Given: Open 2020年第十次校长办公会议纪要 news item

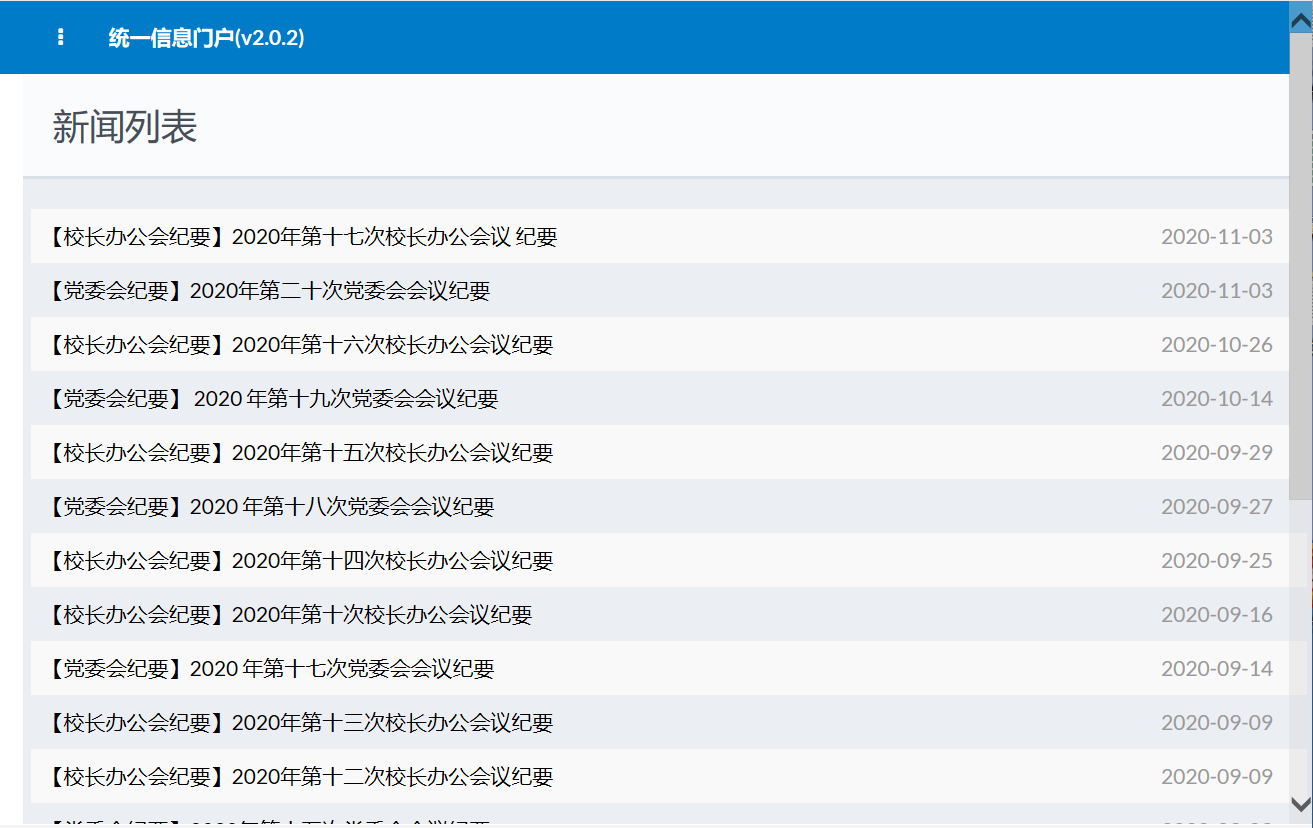Looking at the screenshot, I should click(289, 615).
